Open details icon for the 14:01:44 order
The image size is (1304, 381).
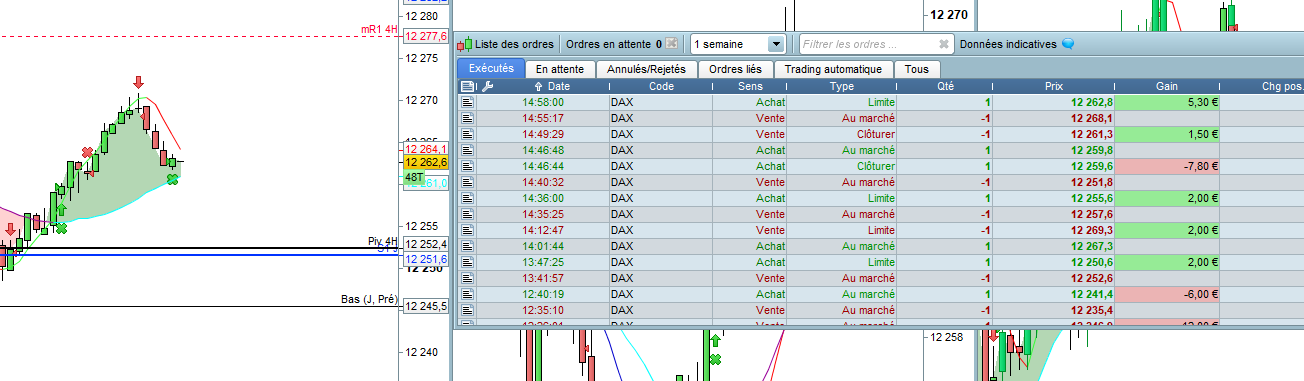tap(467, 246)
